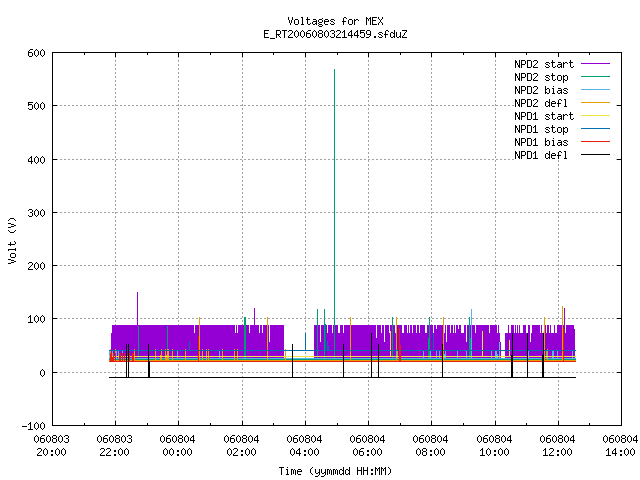Viewport: 640px width, 480px height.
Task: Click the 060804 14:00 x-axis label
Action: (x=620, y=446)
